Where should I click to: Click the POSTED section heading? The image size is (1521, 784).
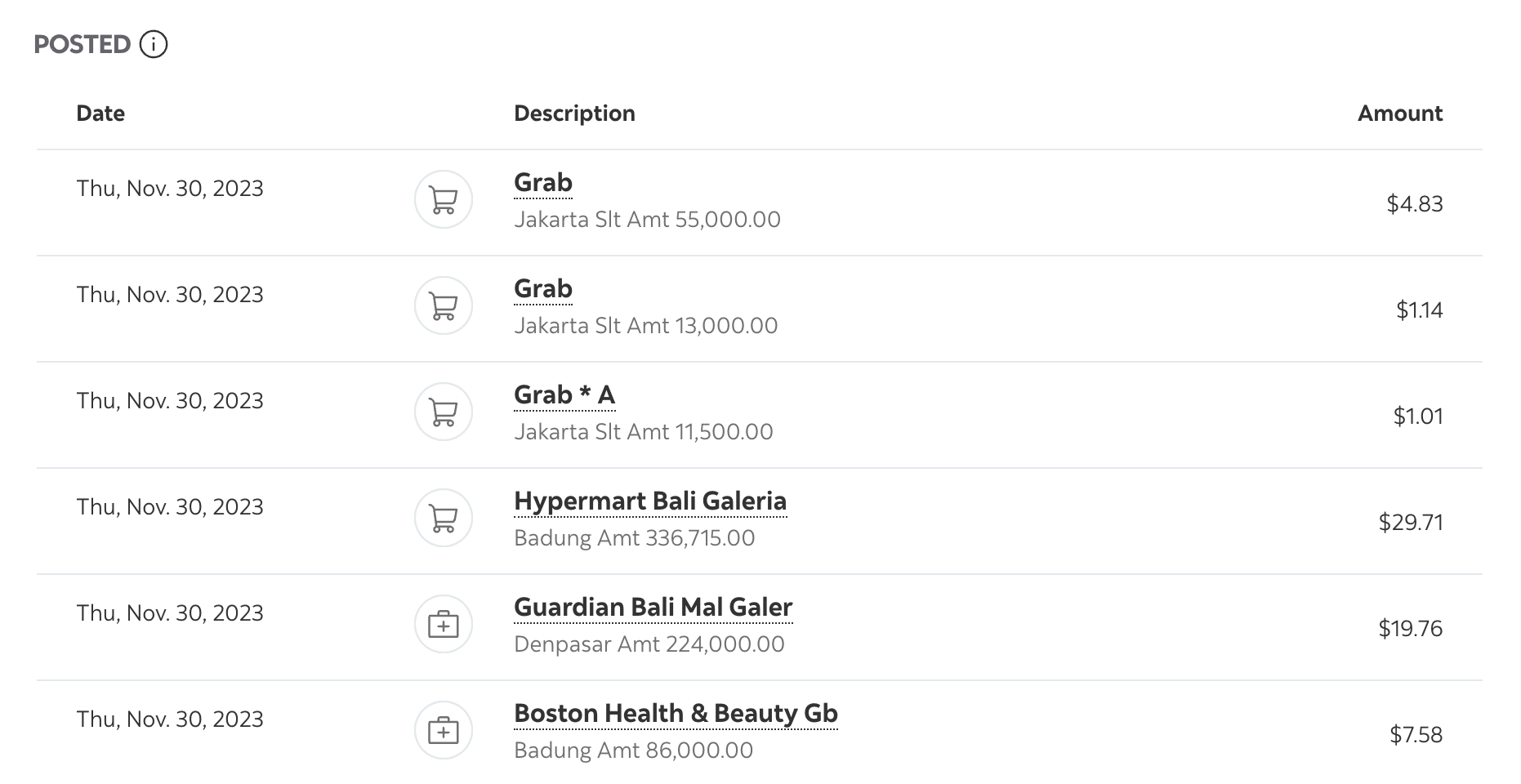pyautogui.click(x=83, y=44)
